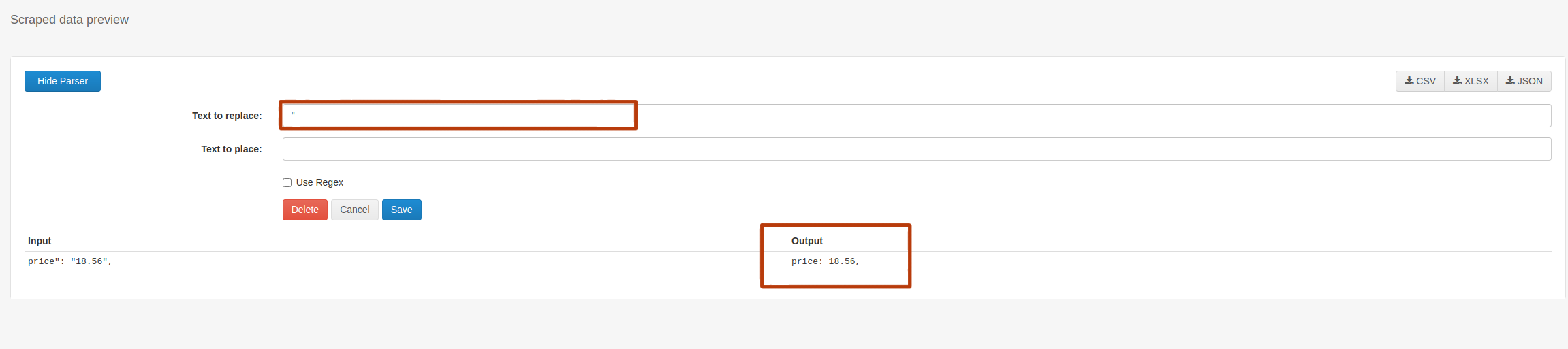Click the Scraped data preview heading
1568x349 pixels.
pos(69,20)
